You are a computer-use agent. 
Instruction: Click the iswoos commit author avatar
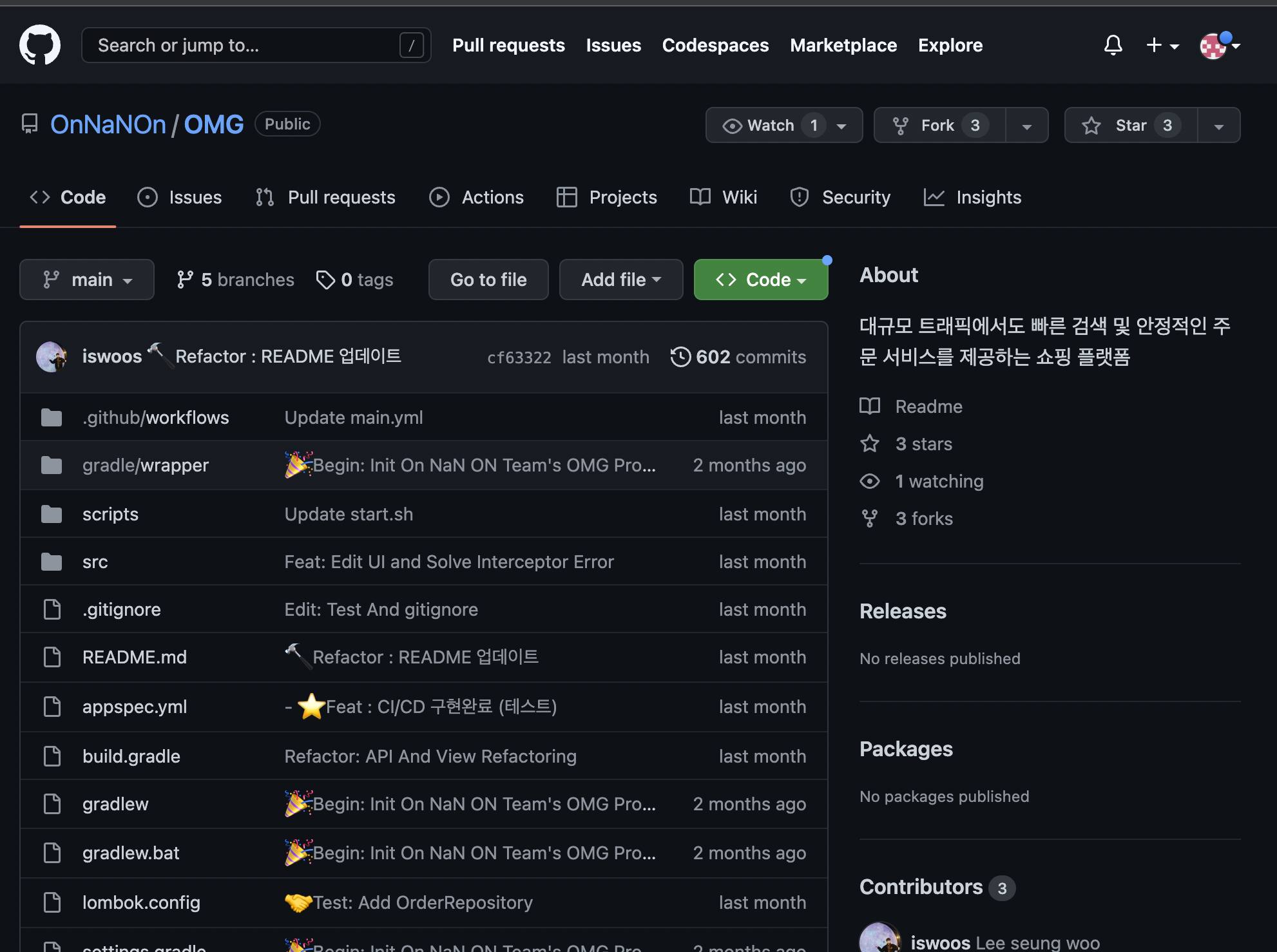(52, 357)
